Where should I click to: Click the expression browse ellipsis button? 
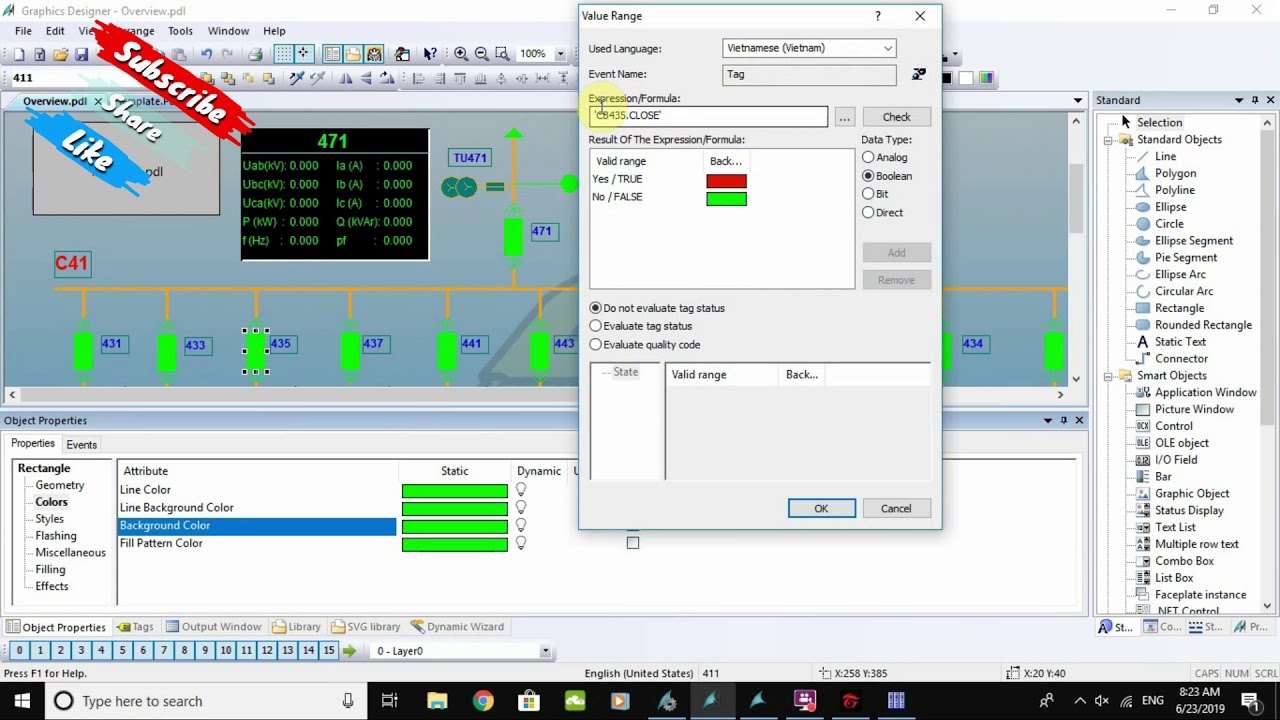click(845, 117)
